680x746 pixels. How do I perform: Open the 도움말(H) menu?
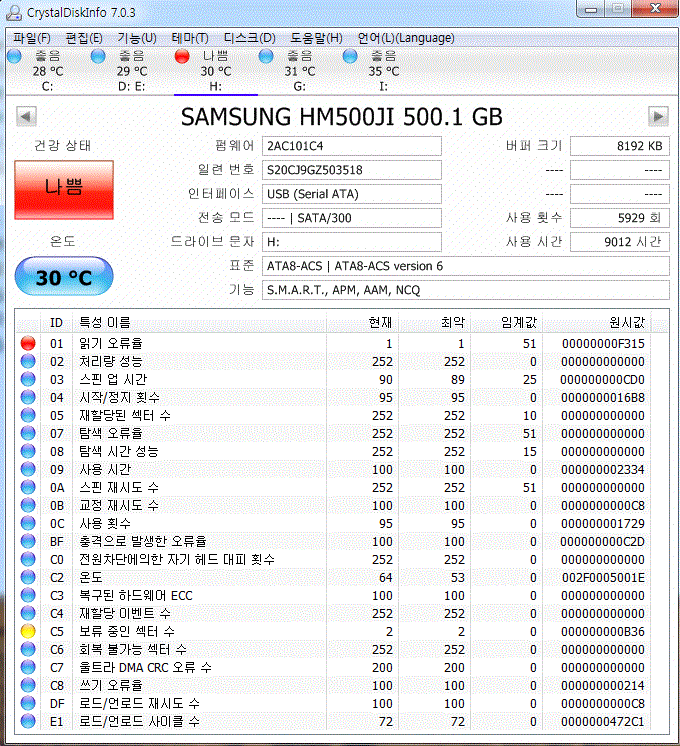tap(316, 38)
